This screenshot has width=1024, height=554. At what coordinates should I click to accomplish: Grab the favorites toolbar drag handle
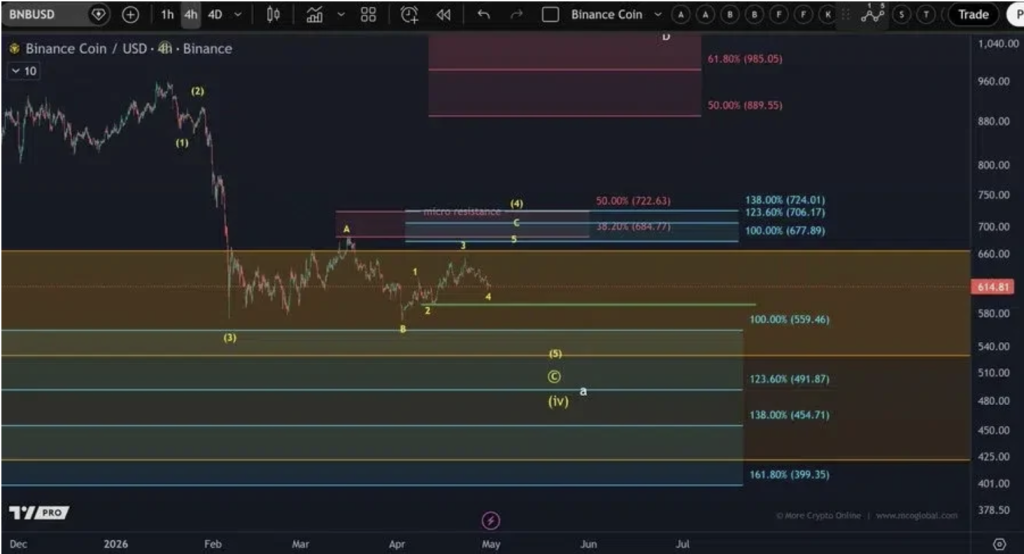click(846, 14)
